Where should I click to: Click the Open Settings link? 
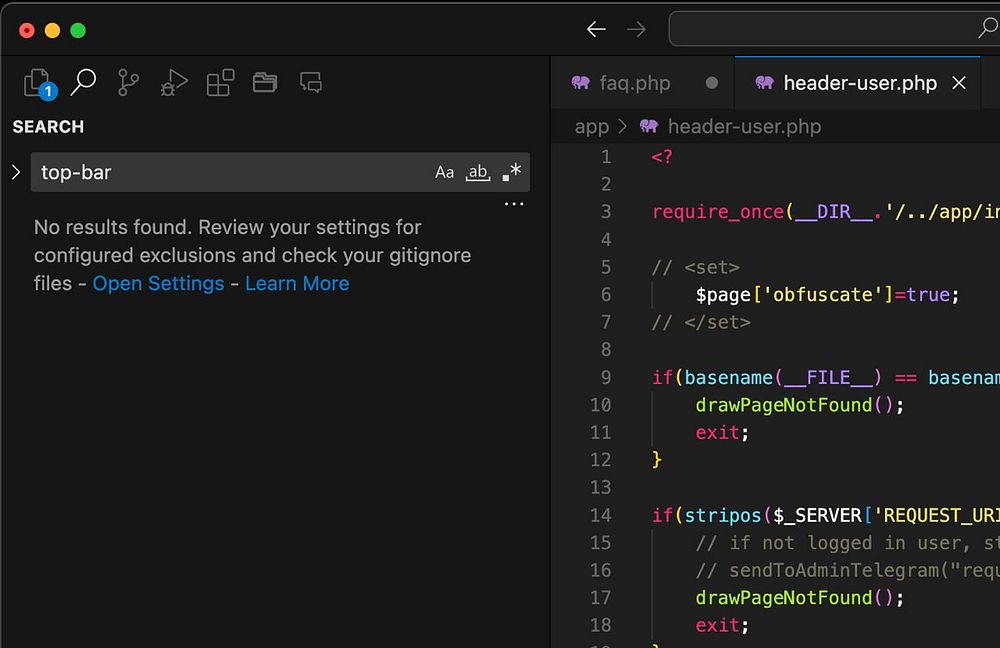(x=158, y=283)
